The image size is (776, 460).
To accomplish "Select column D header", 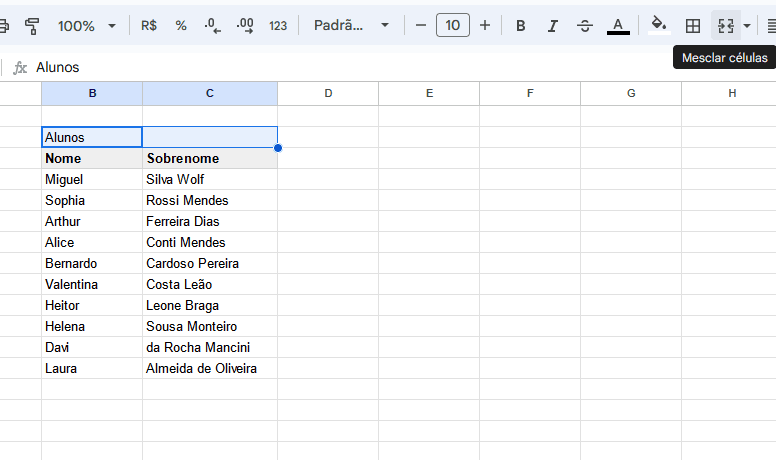I will click(x=328, y=93).
